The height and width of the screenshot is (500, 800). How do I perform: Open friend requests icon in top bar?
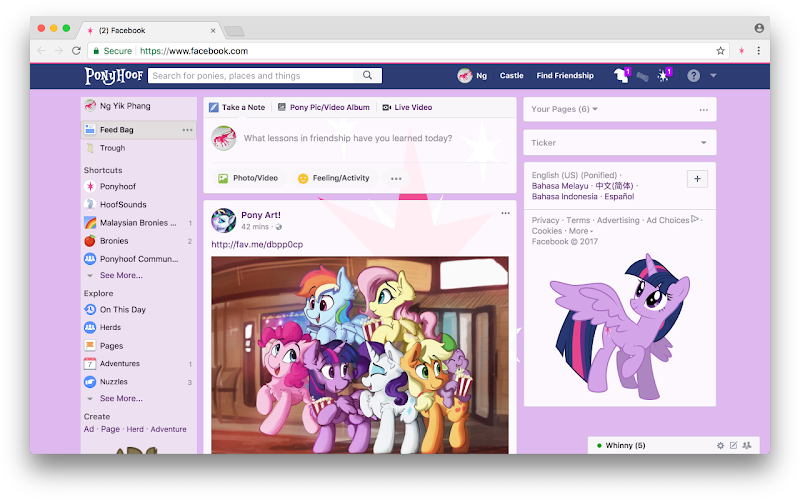pos(621,76)
